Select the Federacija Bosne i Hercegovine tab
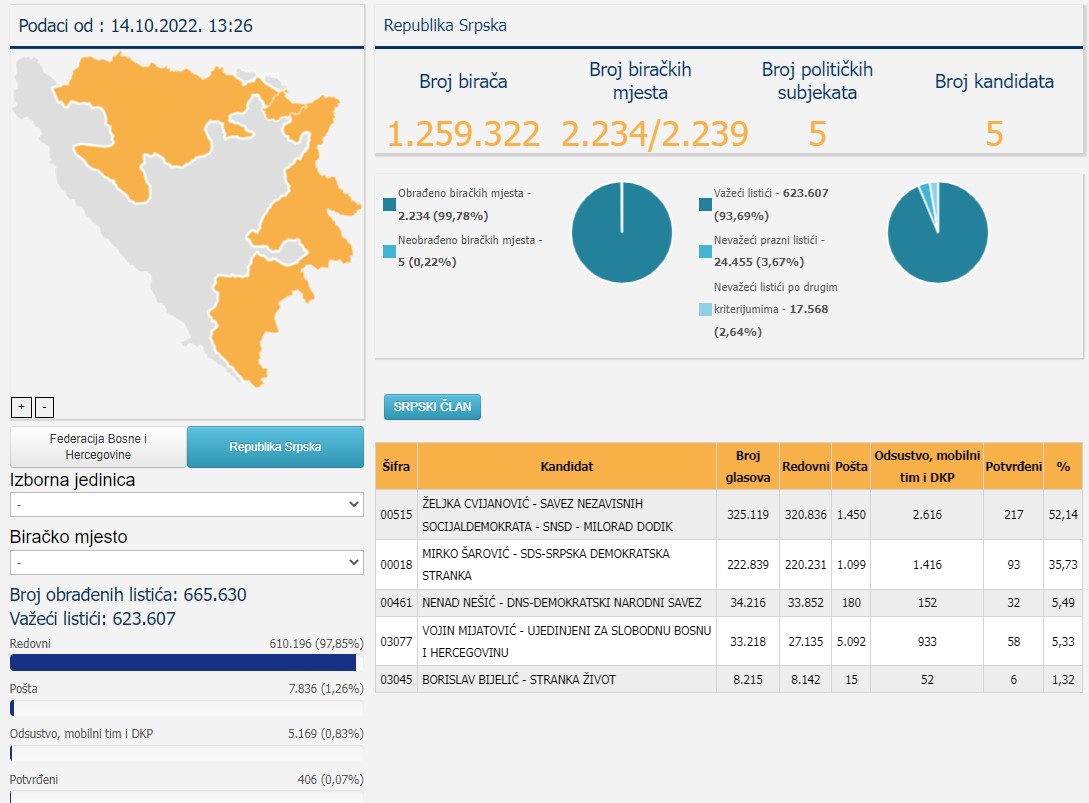This screenshot has height=803, width=1089. coord(98,447)
